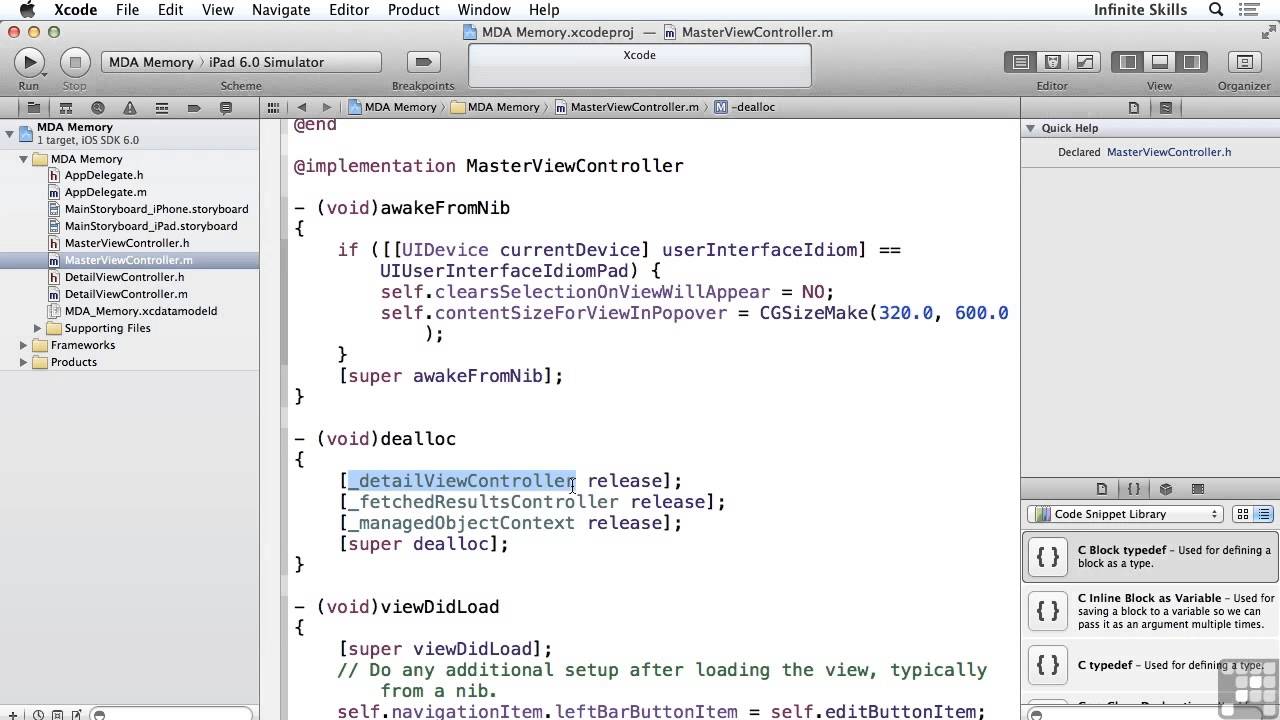
Task: Collapse the Quick Help section
Action: (1030, 128)
